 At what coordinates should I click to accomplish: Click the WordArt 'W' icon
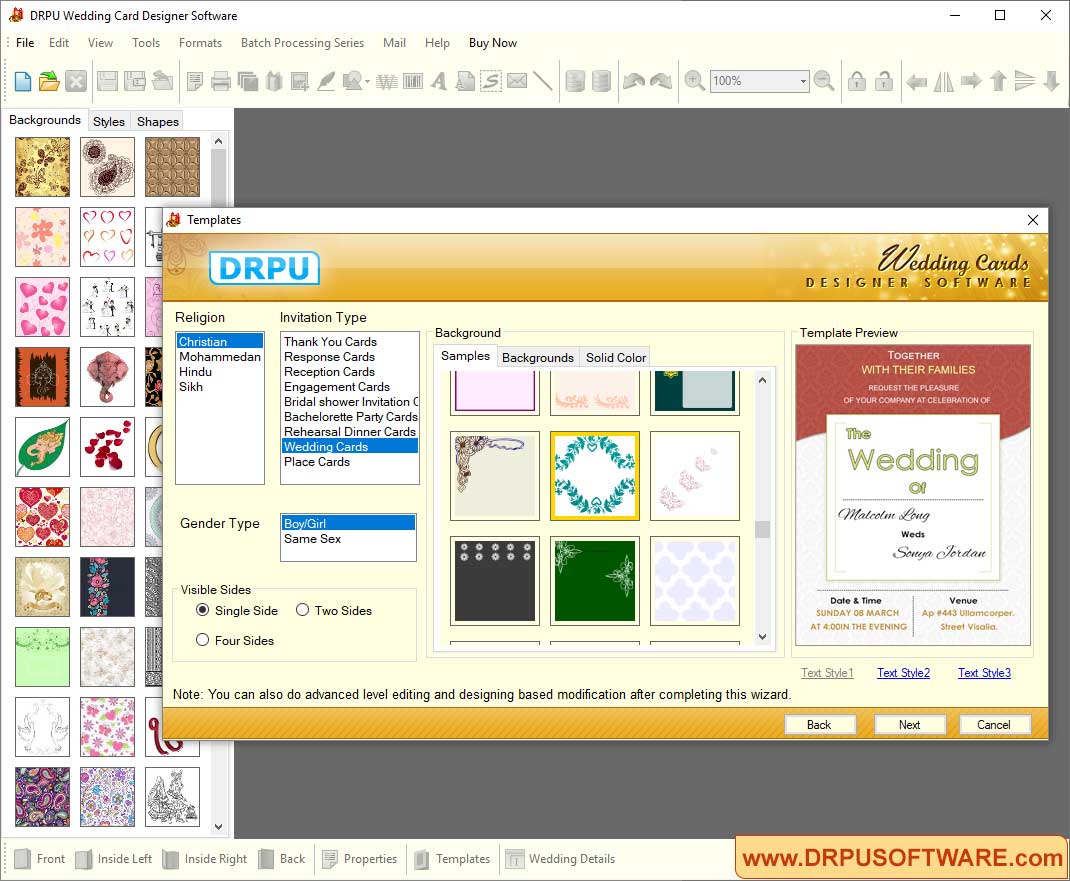[x=386, y=82]
